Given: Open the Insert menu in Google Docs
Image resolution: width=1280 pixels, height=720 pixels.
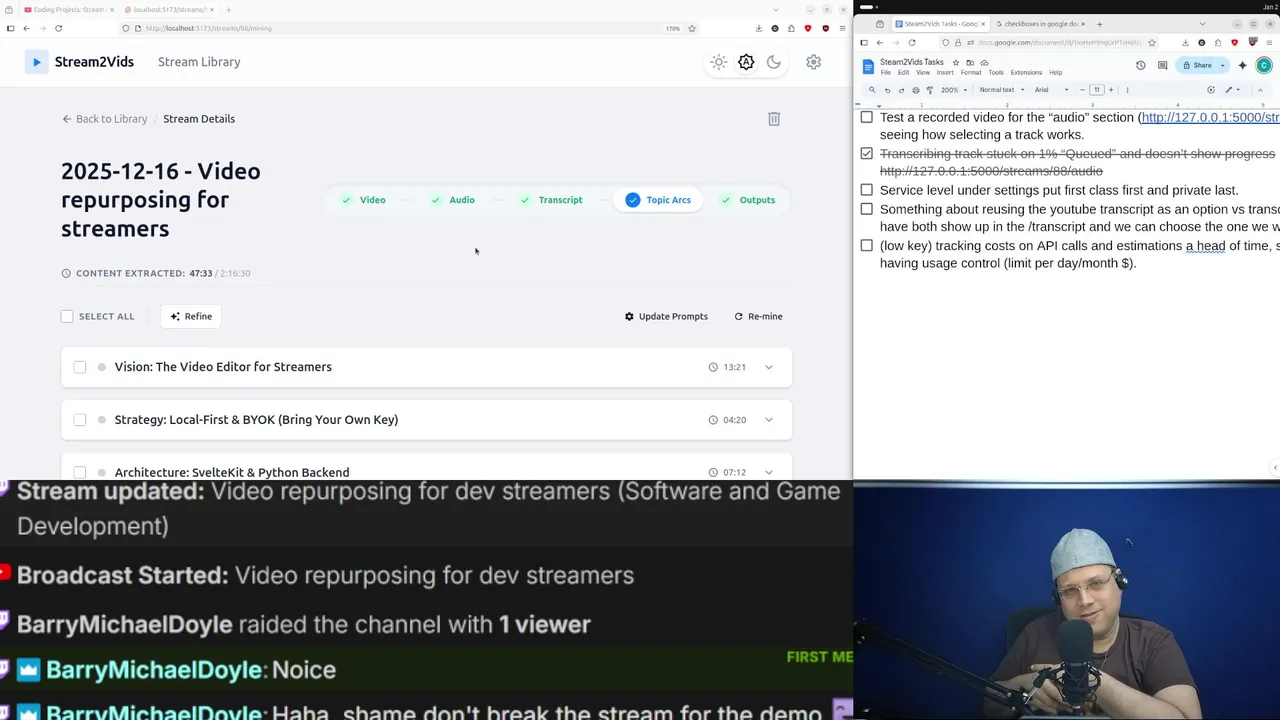Looking at the screenshot, I should point(945,73).
